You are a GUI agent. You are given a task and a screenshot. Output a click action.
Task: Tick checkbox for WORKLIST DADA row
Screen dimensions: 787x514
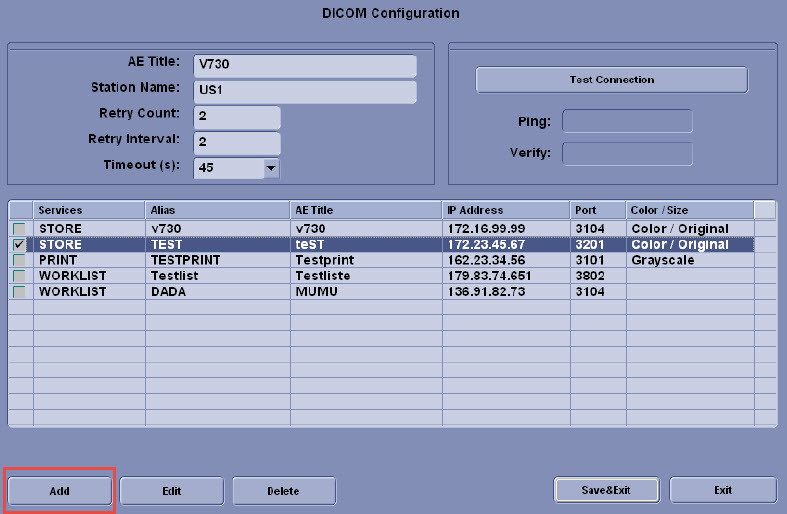[20, 292]
